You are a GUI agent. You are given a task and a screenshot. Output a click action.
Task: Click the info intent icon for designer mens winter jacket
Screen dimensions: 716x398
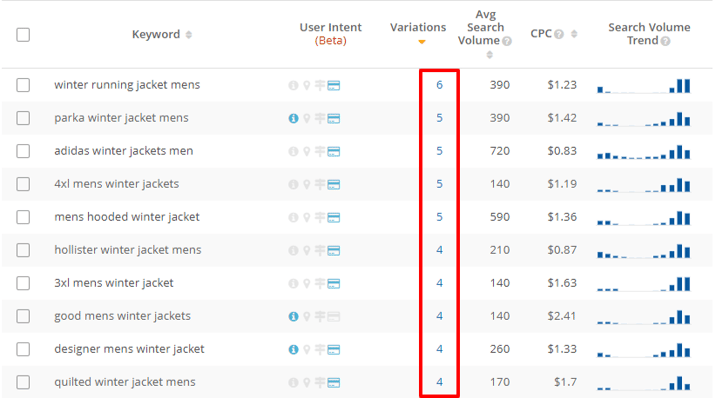pyautogui.click(x=293, y=350)
